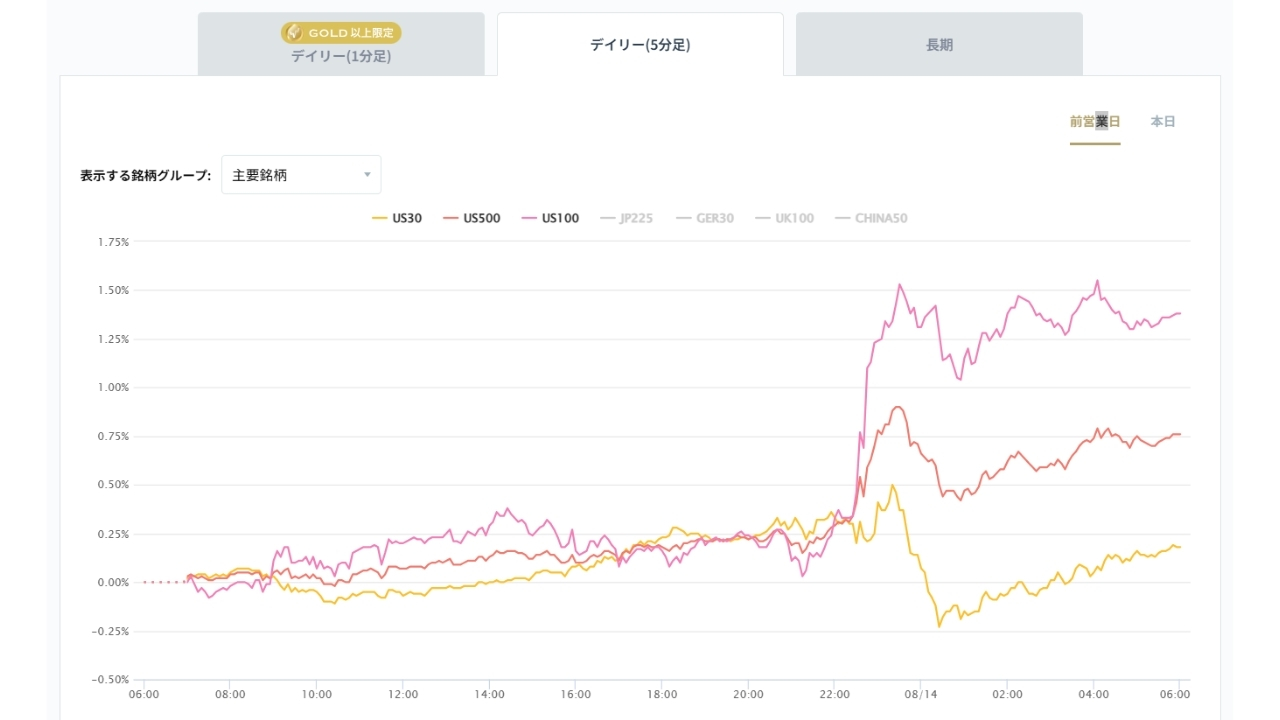Image resolution: width=1280 pixels, height=720 pixels.
Task: Toggle US100 series in legend
Action: 549,218
